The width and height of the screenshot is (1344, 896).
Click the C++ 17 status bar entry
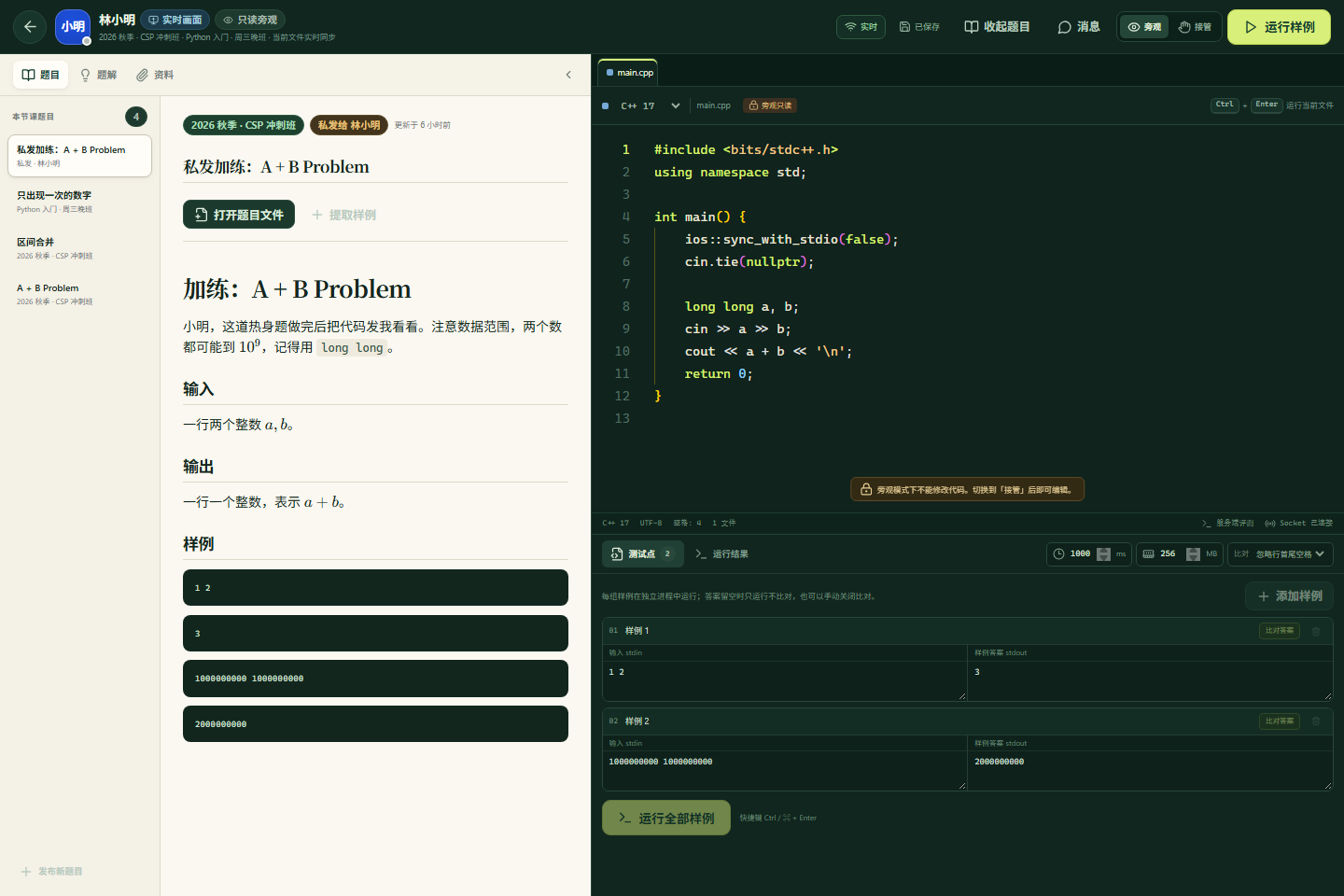[615, 523]
